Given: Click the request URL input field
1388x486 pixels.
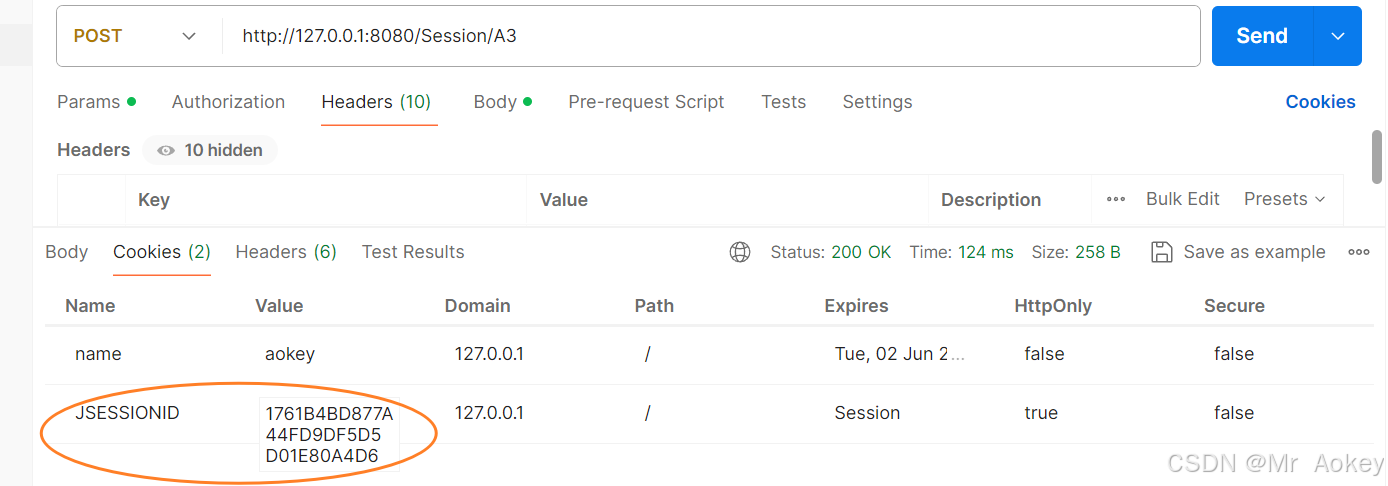Looking at the screenshot, I should tap(700, 36).
